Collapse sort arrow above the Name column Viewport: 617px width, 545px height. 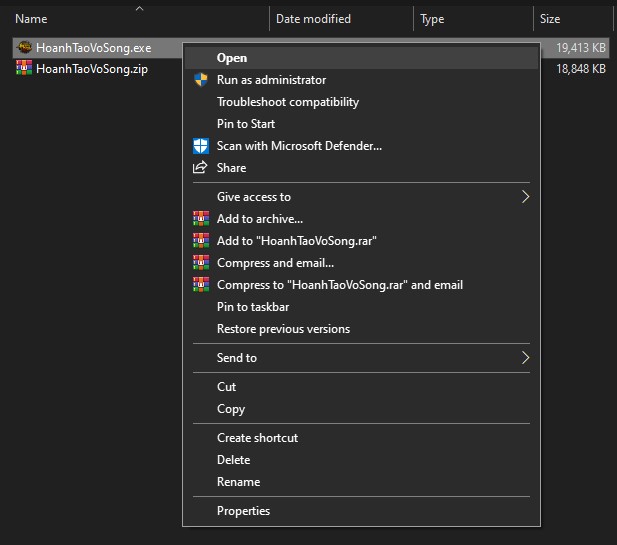pos(139,8)
